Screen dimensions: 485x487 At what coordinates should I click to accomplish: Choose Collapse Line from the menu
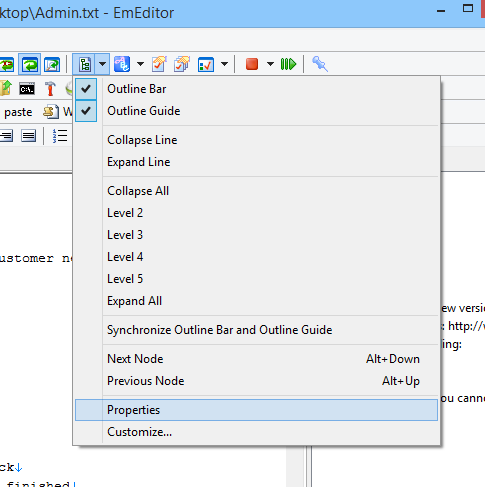(256, 140)
